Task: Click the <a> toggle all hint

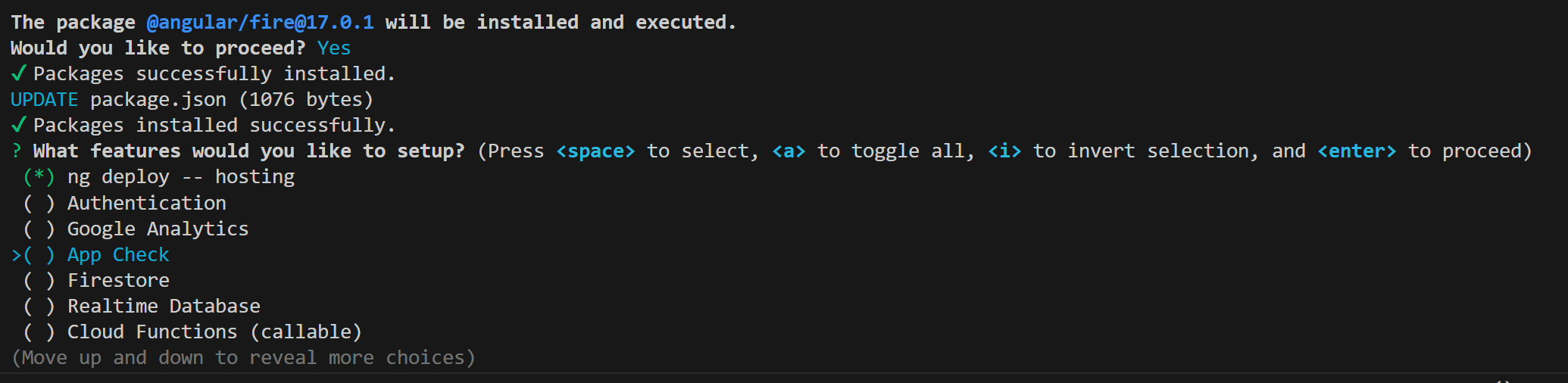Action: pyautogui.click(x=789, y=151)
